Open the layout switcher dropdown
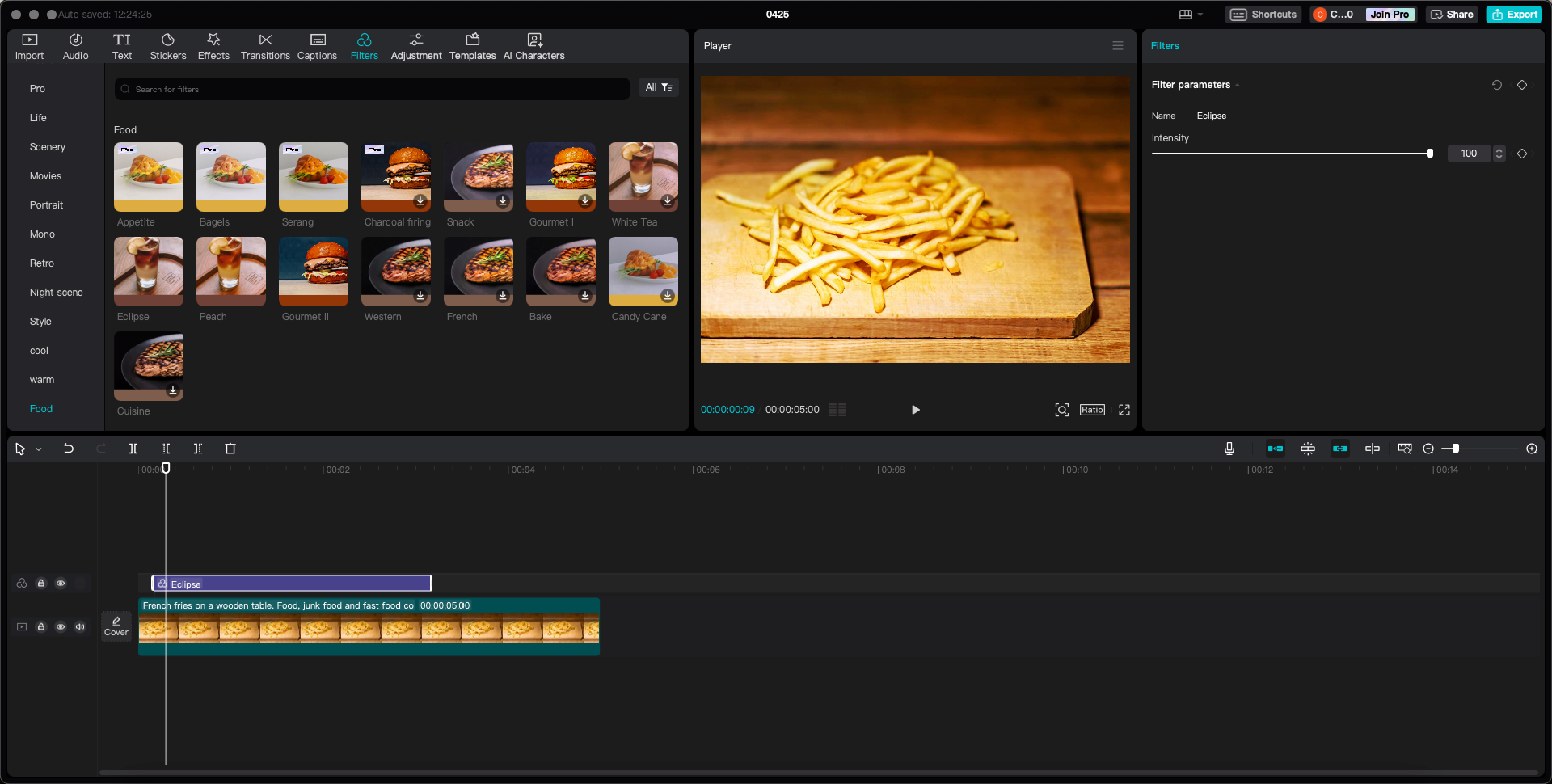 pyautogui.click(x=1191, y=15)
